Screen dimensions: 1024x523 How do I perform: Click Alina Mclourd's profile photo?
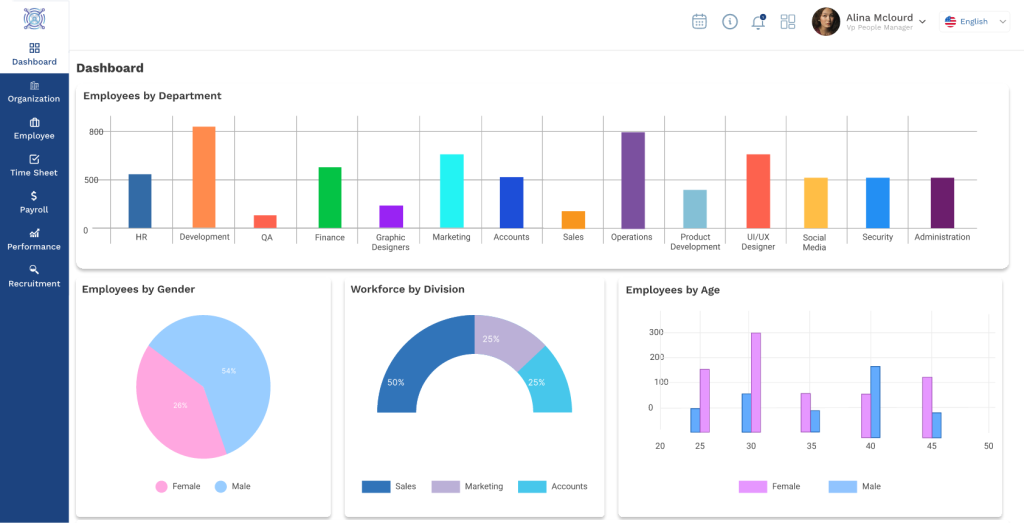[825, 22]
